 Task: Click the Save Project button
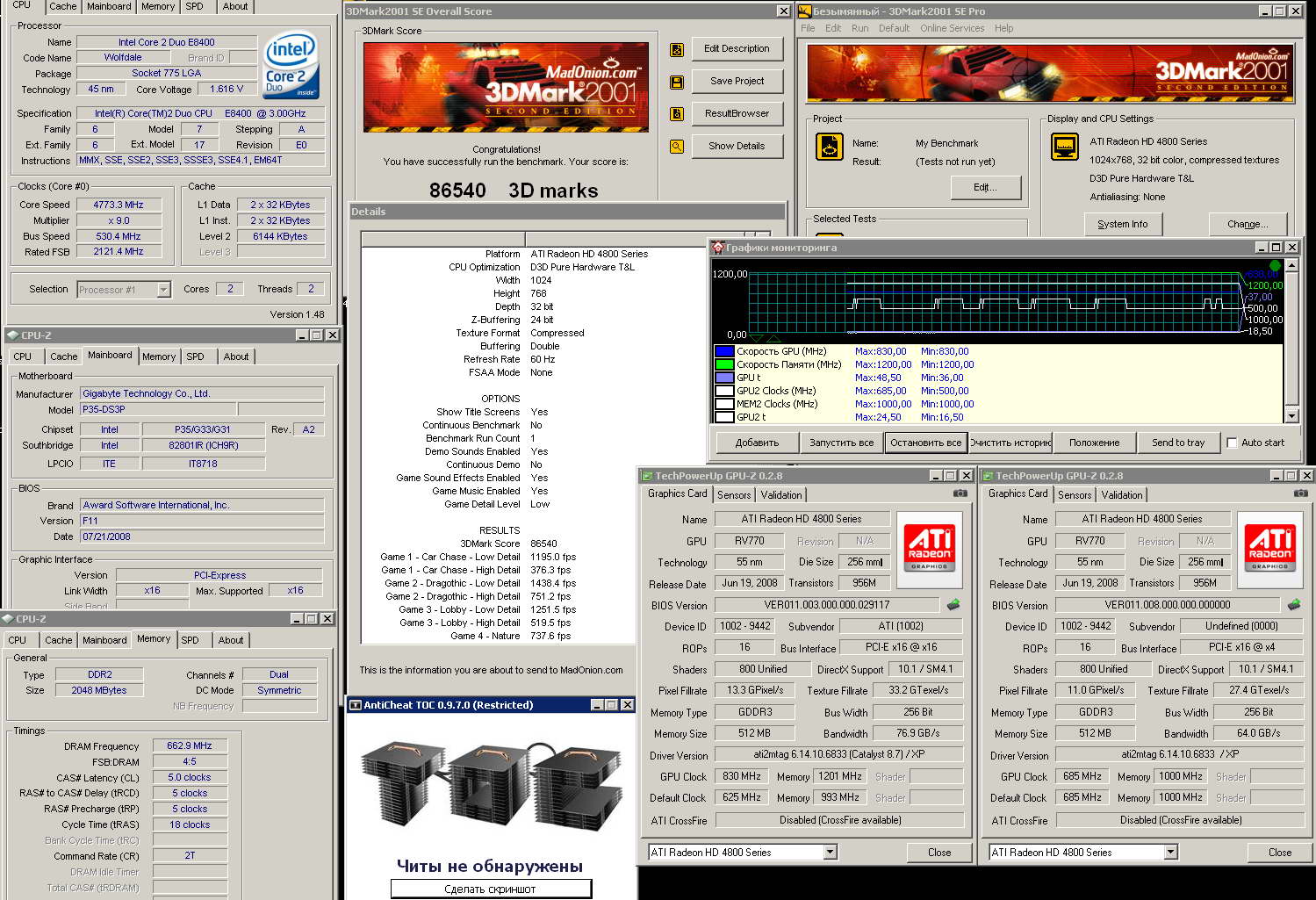[737, 81]
